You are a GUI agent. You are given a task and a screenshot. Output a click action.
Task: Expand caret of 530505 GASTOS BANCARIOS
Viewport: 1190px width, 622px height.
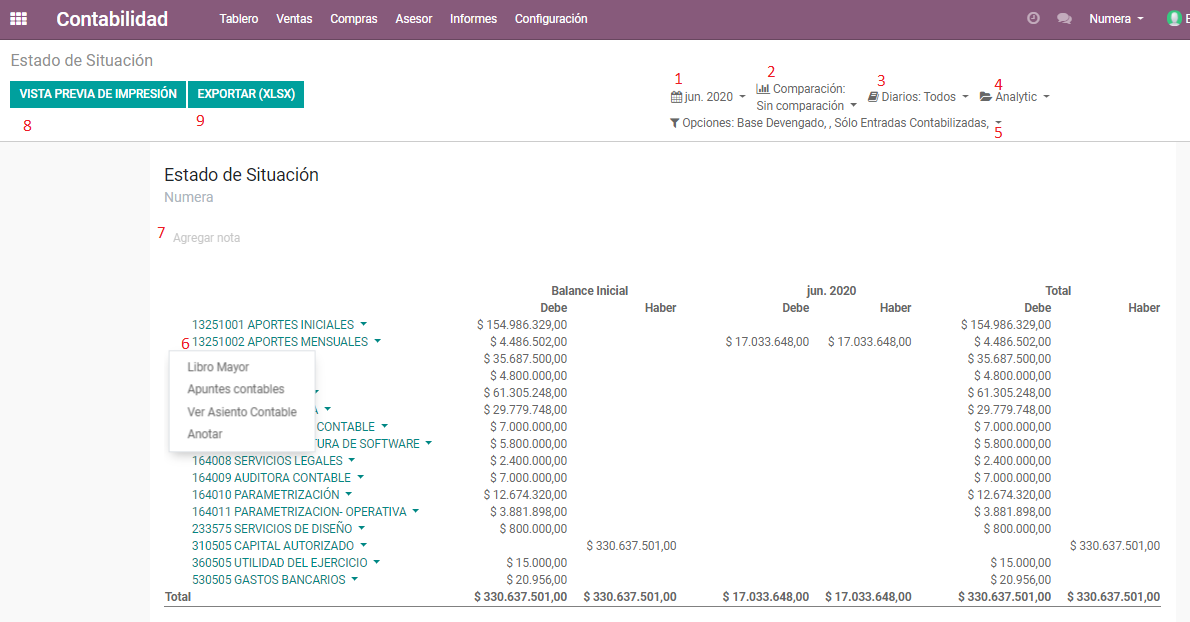pyautogui.click(x=354, y=580)
